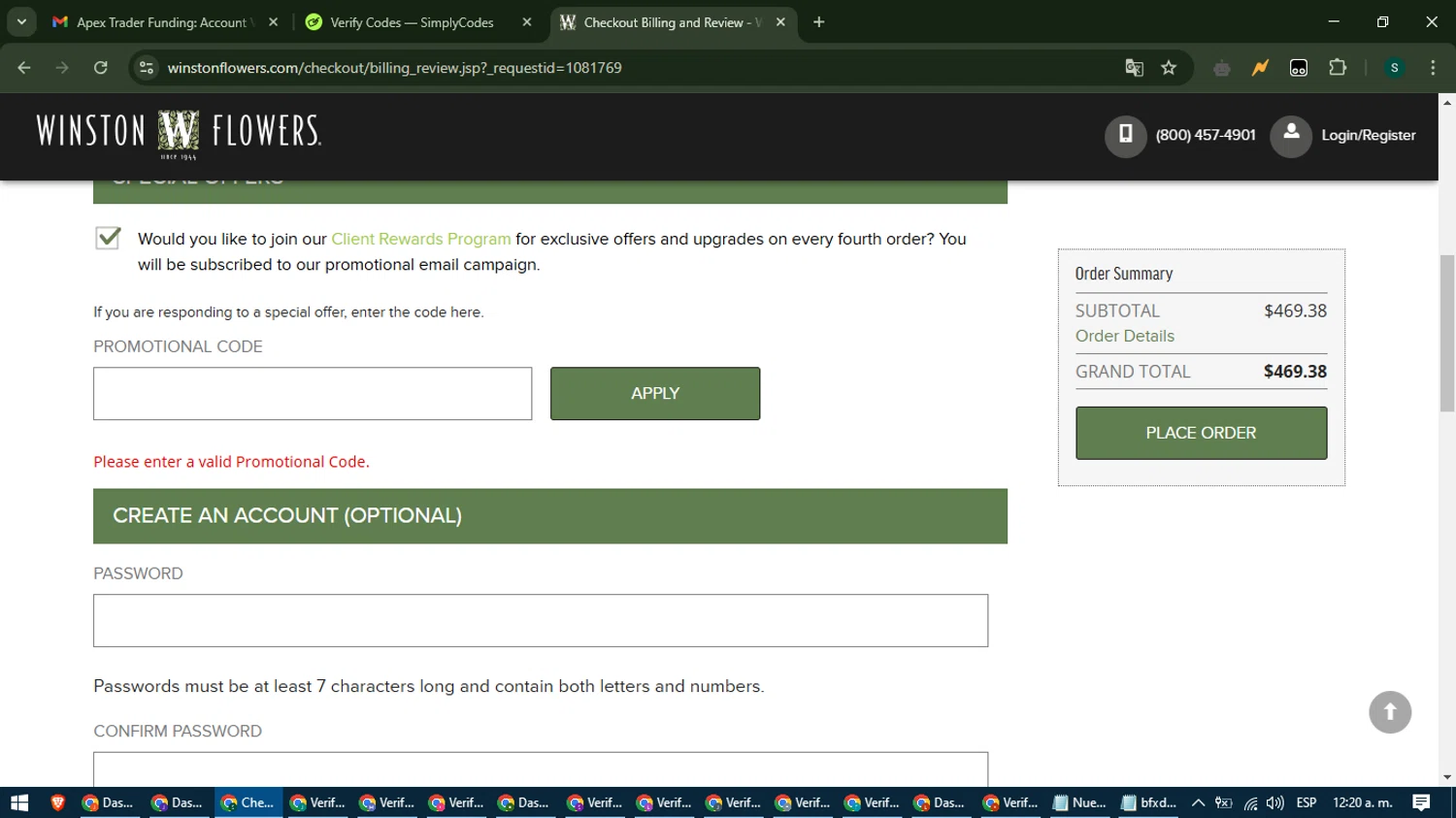
Task: Click the 'Please enter a valid Promotional Code.' message
Action: pos(231,462)
